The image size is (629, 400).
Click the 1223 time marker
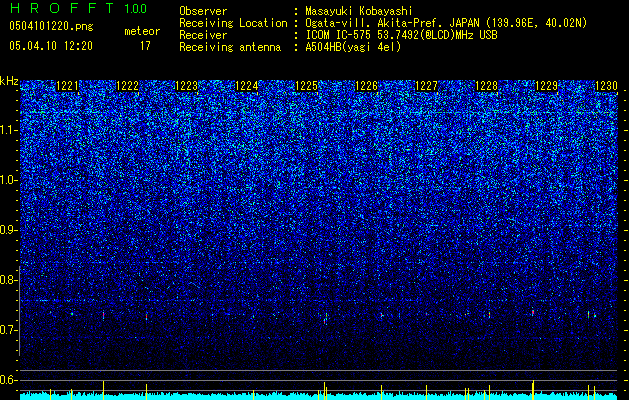(x=187, y=86)
